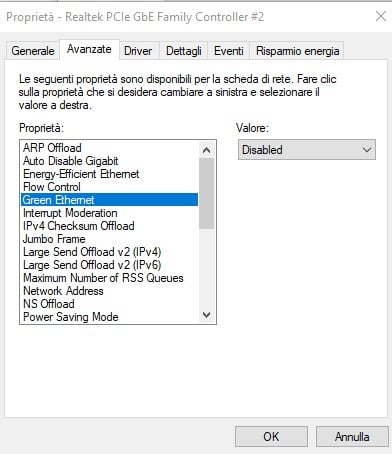Switch to the Driver tab

[x=138, y=51]
